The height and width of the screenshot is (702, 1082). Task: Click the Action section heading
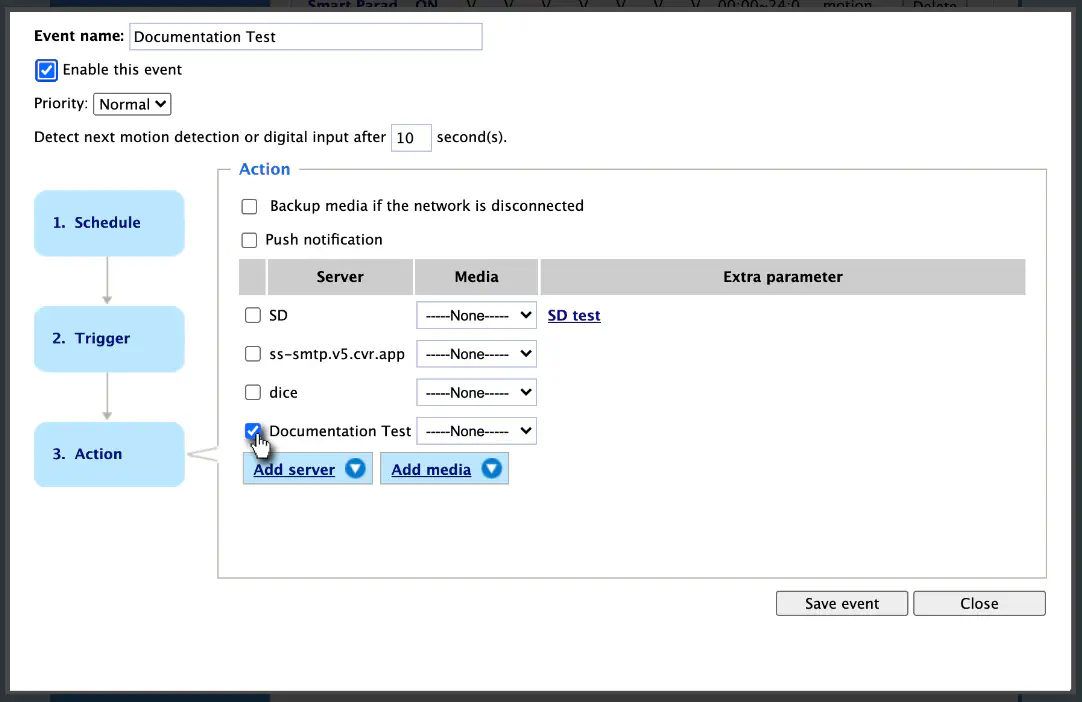coord(264,169)
